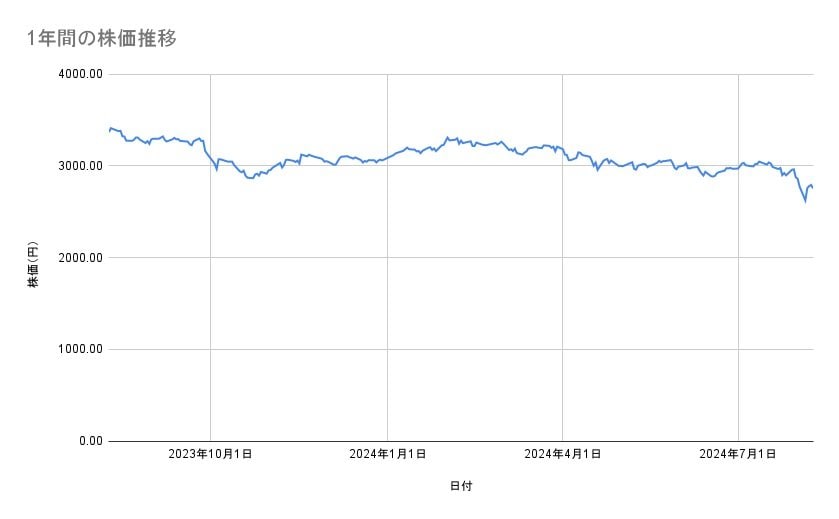
Task: Click the 2023年10月1日 date label
Action: pos(210,454)
